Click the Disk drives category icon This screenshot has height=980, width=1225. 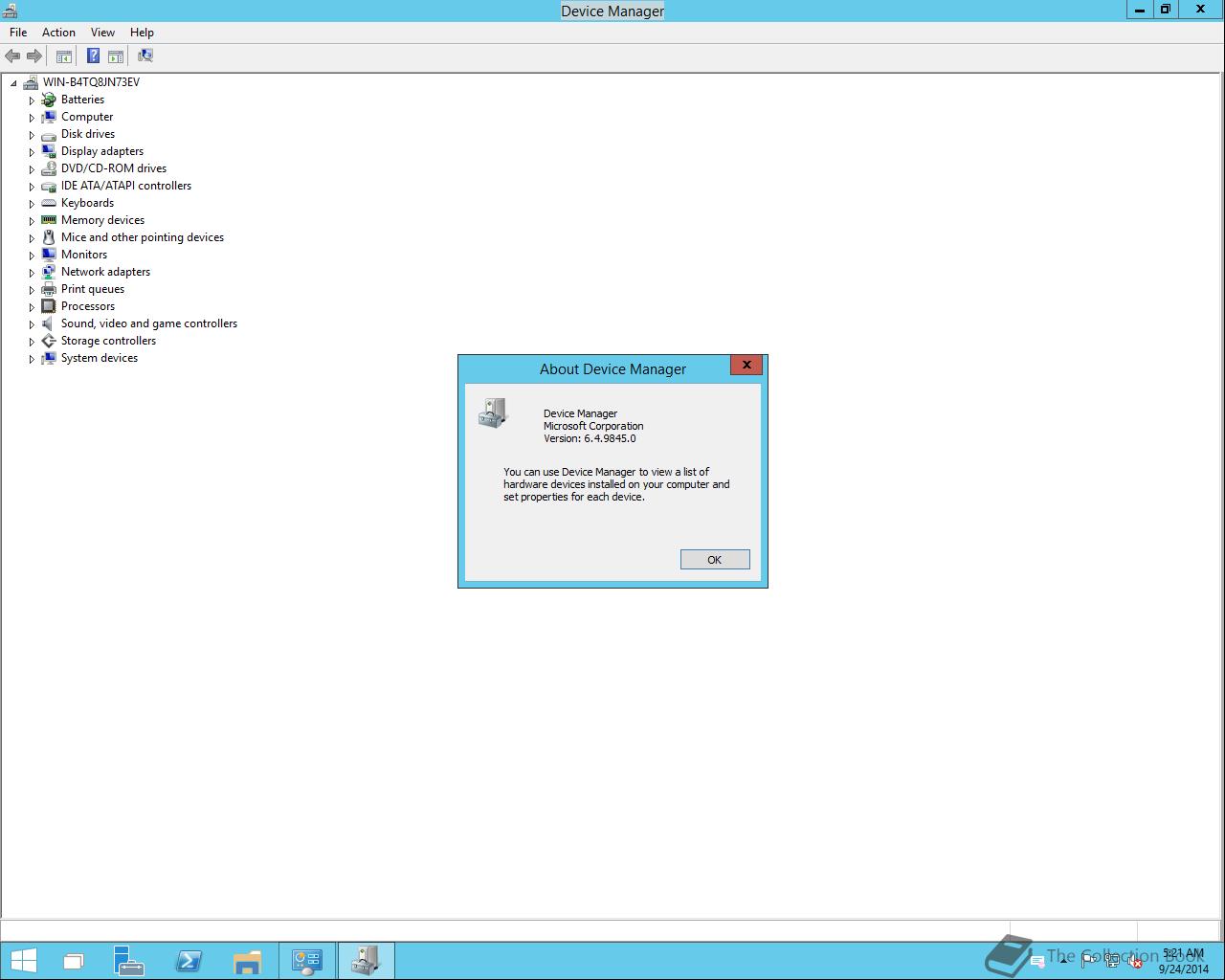click(49, 134)
